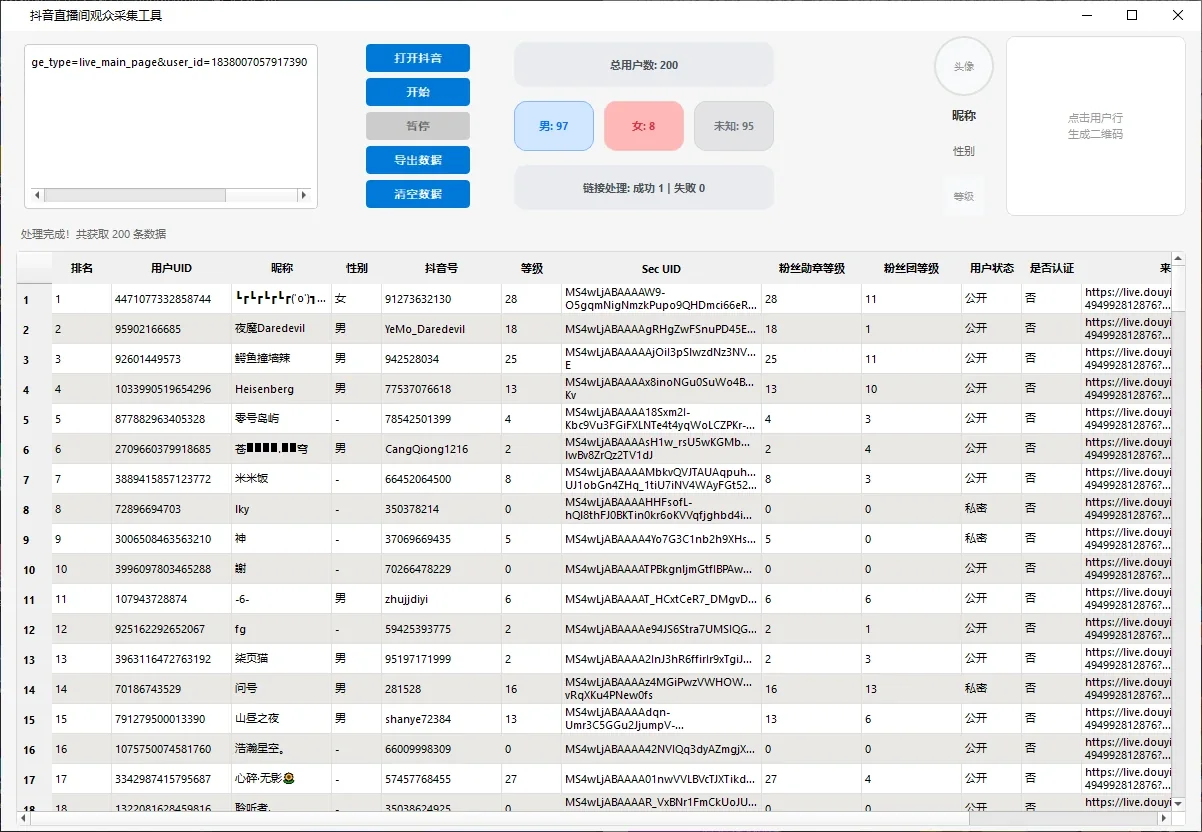Click the 用户状态 column header
Screen dimensions: 1202x832
[991, 268]
